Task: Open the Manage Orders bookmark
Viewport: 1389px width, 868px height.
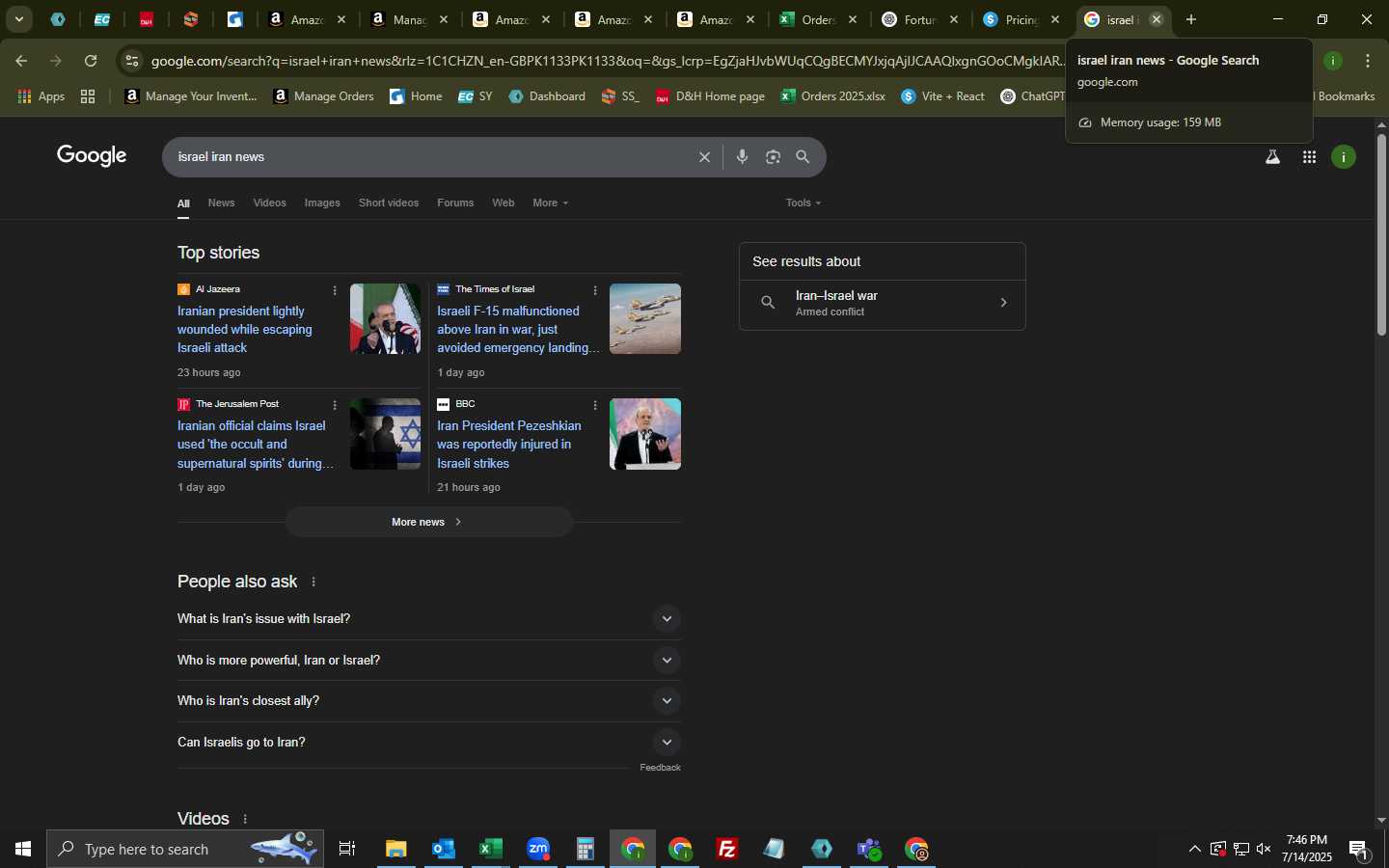Action: tap(324, 96)
